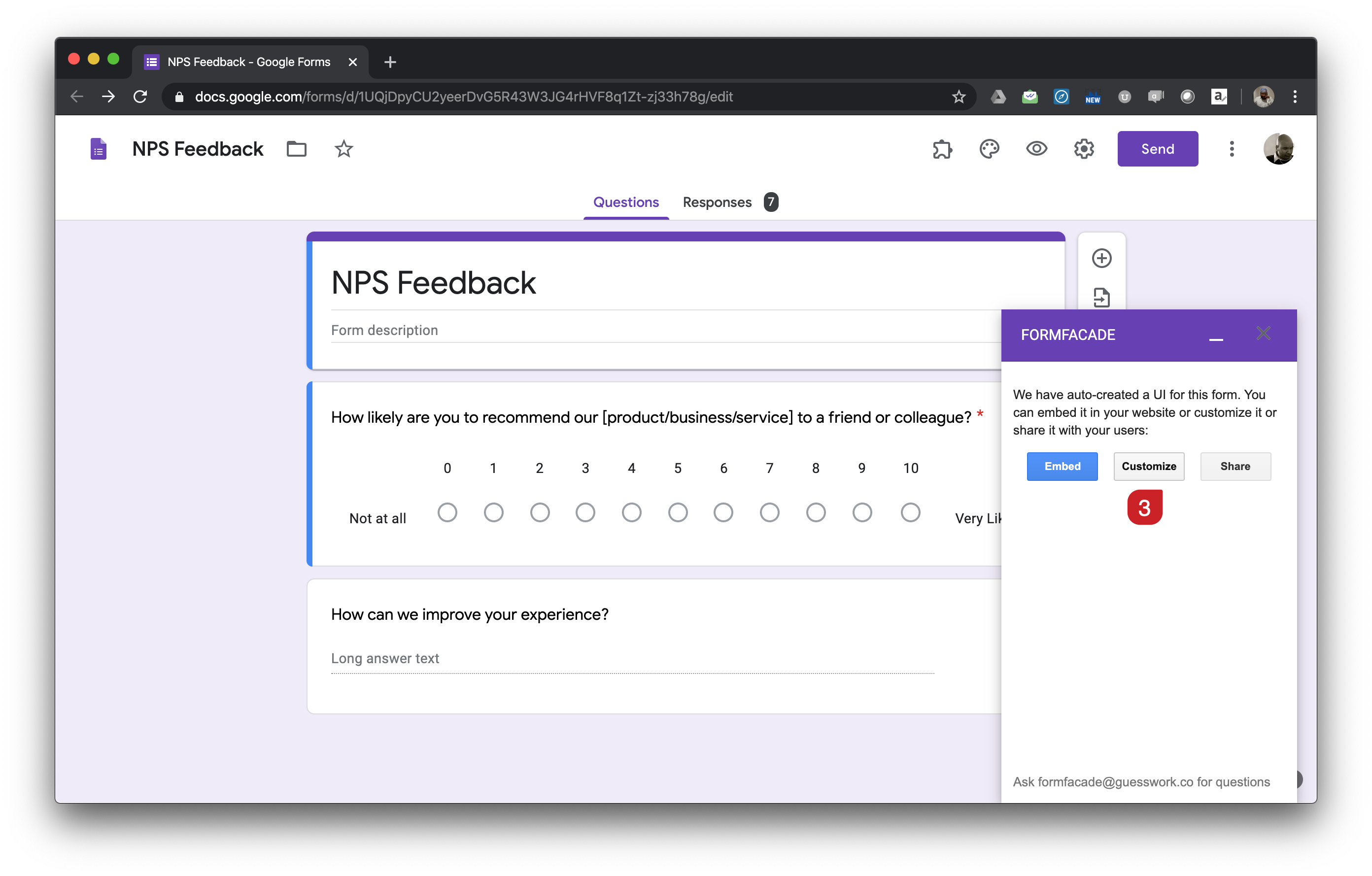Move form to folder
This screenshot has width=1372, height=876.
click(x=296, y=149)
